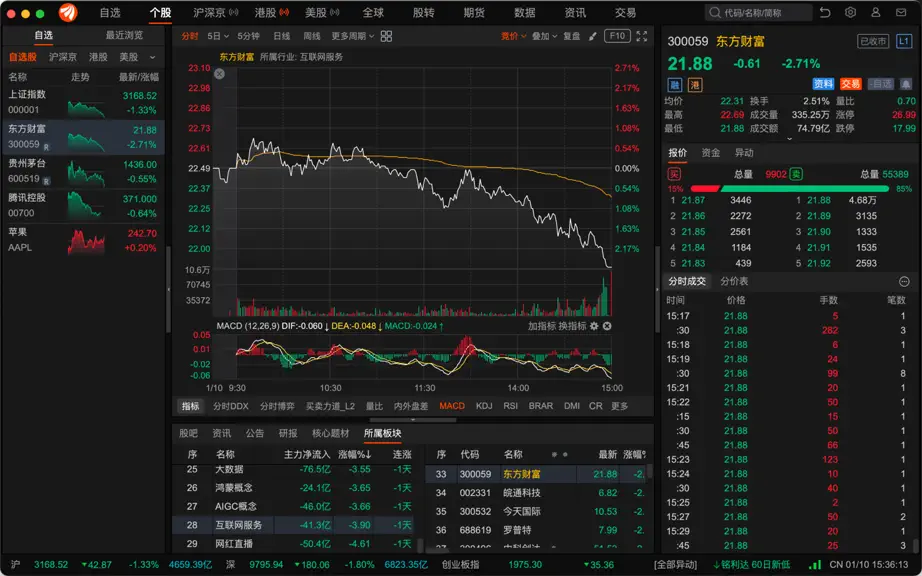This screenshot has width=922, height=576.
Task: Toggle the 竞价 auction display option
Action: coord(513,36)
